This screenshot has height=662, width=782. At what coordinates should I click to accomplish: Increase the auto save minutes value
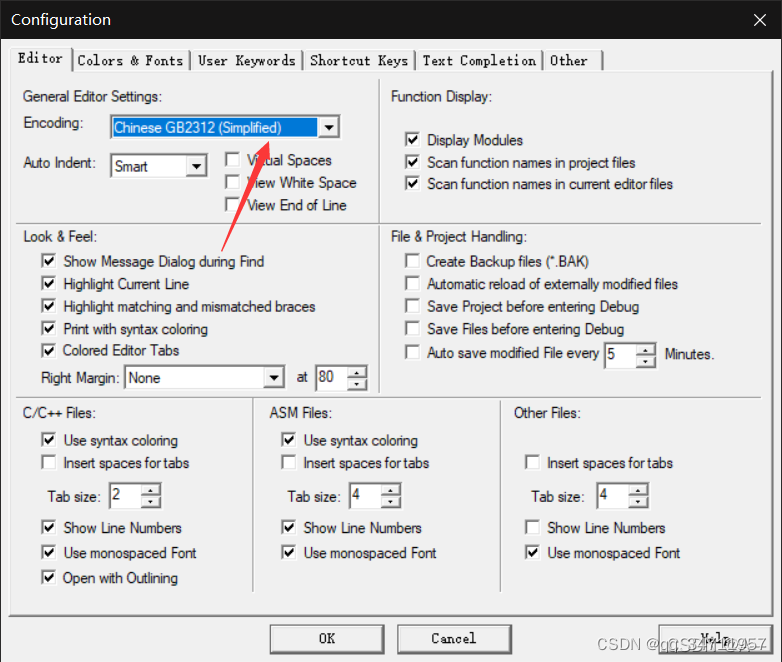(x=645, y=350)
